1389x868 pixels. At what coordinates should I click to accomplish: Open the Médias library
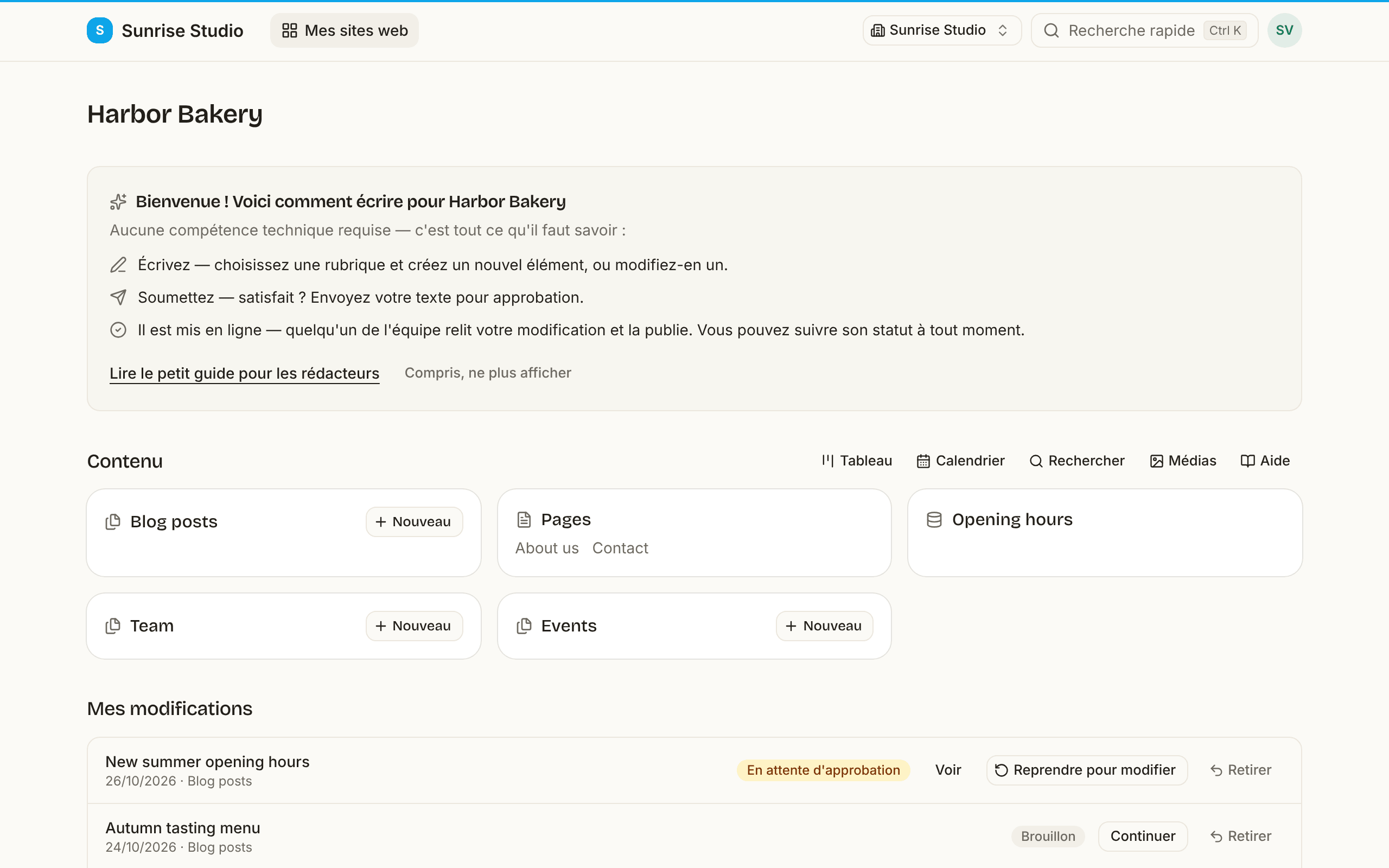click(x=1182, y=461)
